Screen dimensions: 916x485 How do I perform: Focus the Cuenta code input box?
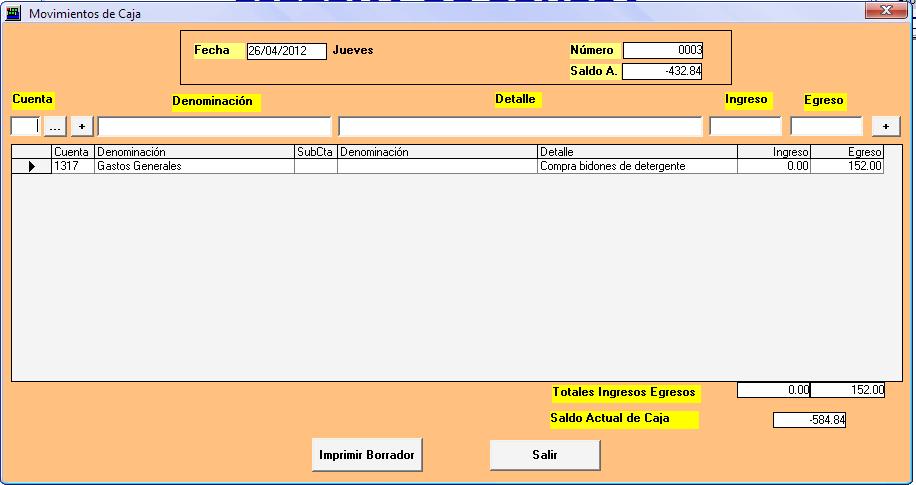[25, 126]
